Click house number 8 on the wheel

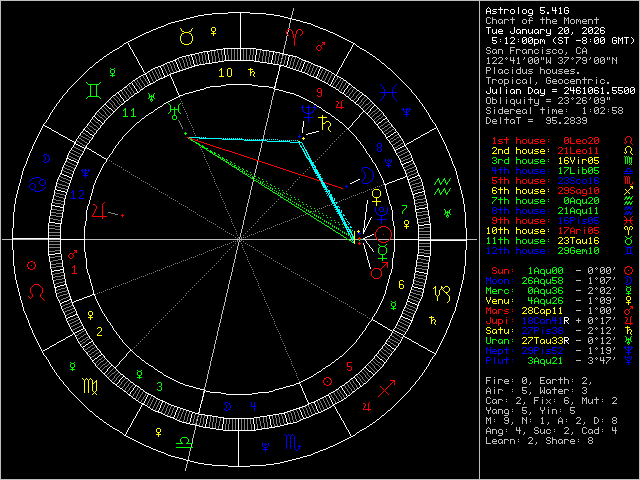(x=380, y=148)
